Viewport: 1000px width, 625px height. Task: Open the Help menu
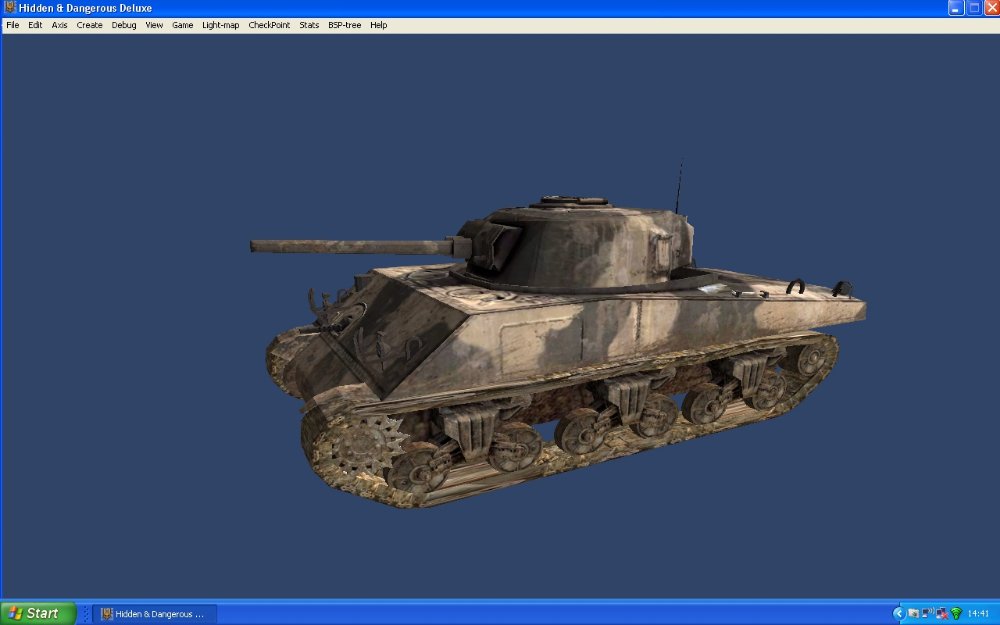pyautogui.click(x=378, y=25)
